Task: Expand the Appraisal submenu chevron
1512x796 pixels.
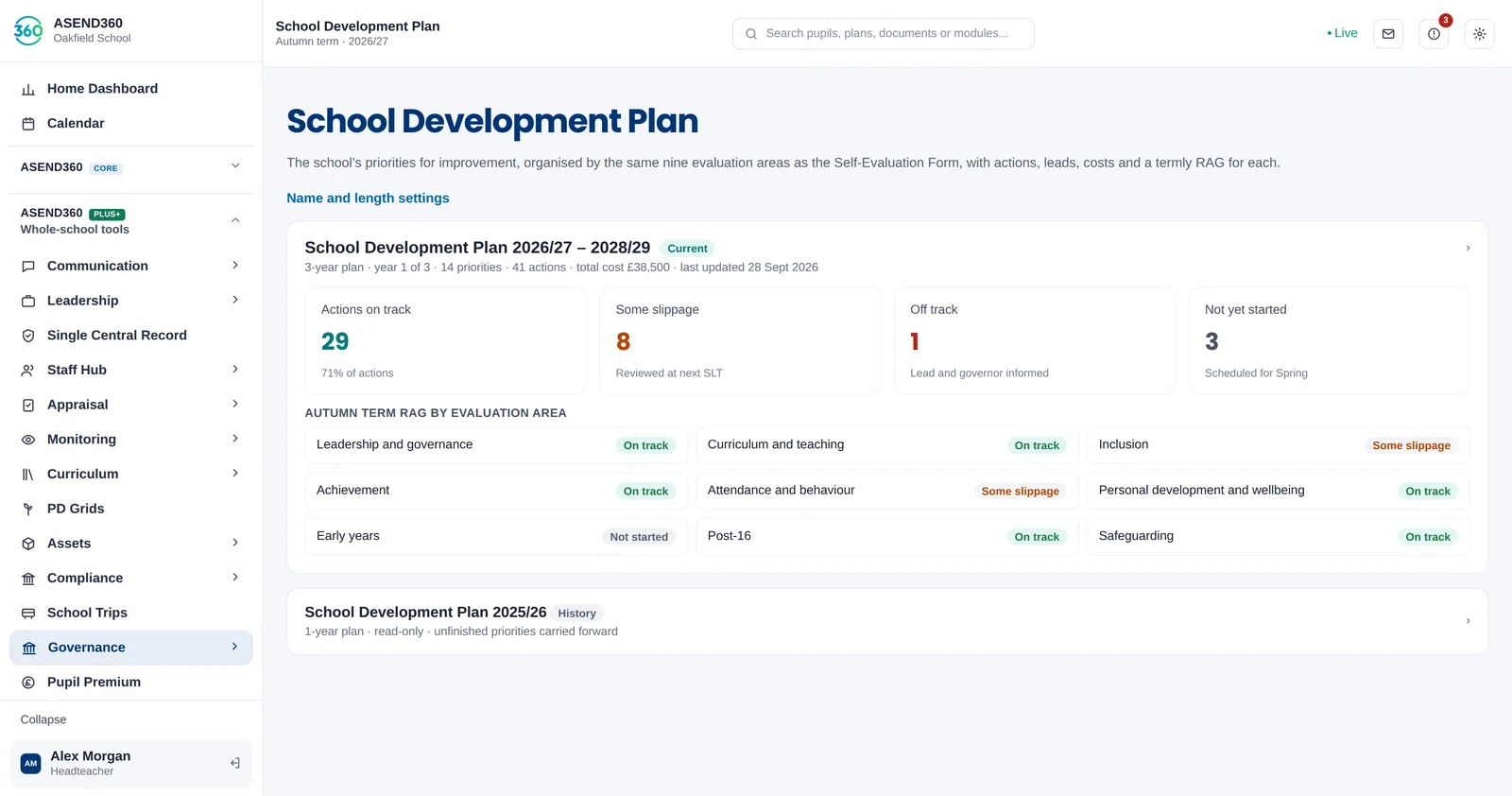Action: coord(235,404)
